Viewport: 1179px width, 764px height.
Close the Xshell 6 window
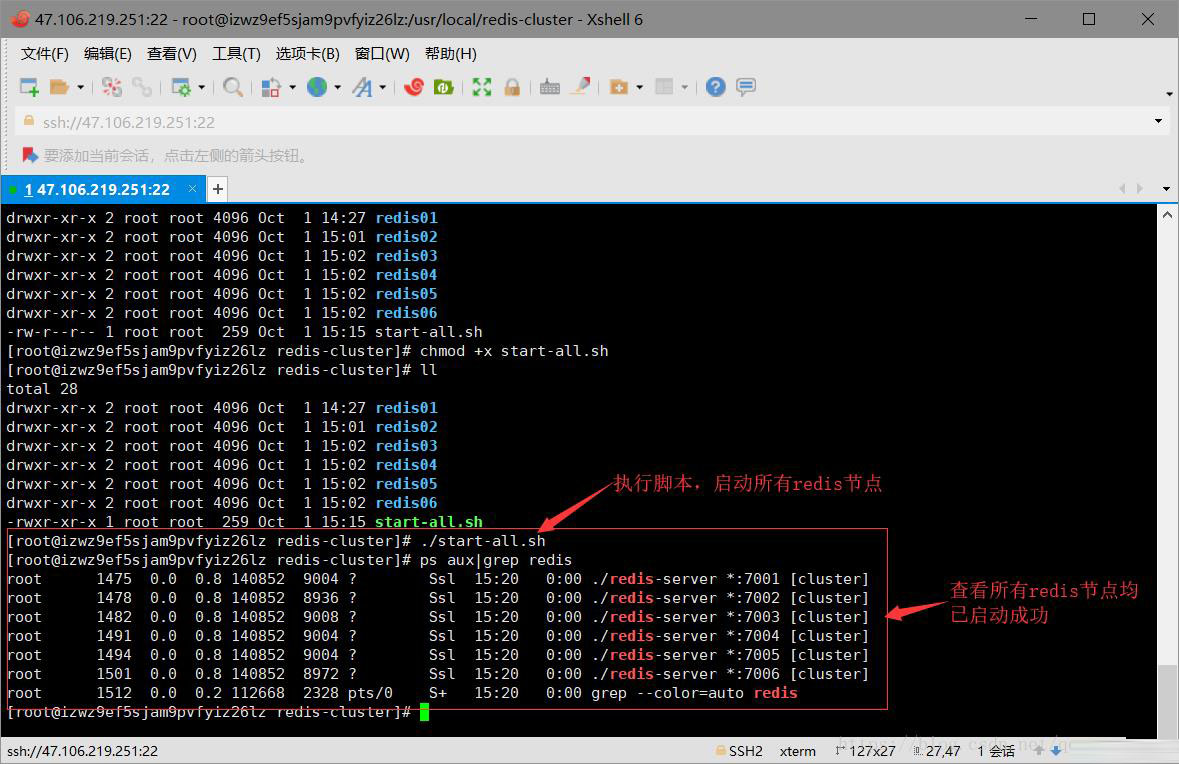coord(1147,19)
